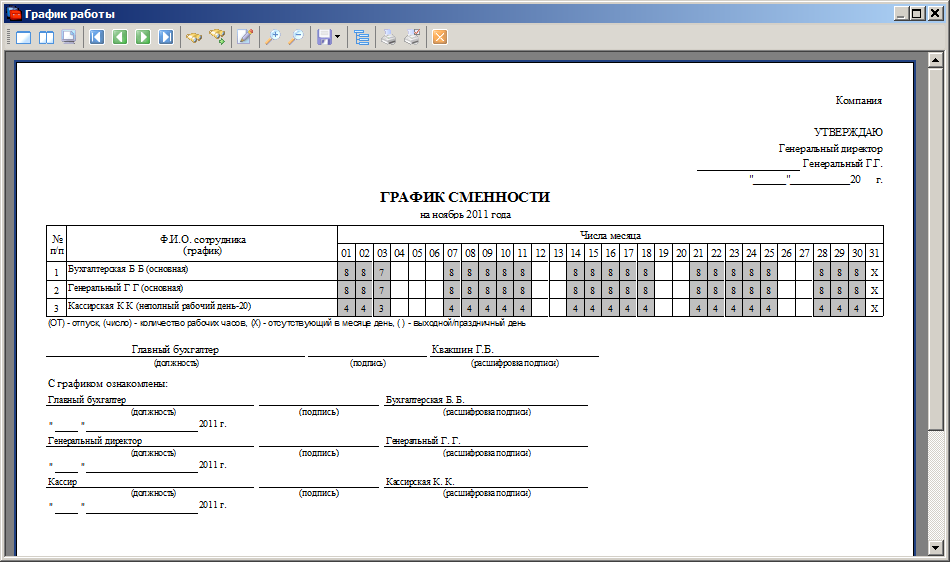Save the report with the floppy icon
Screen dimensions: 950x562
[324, 38]
